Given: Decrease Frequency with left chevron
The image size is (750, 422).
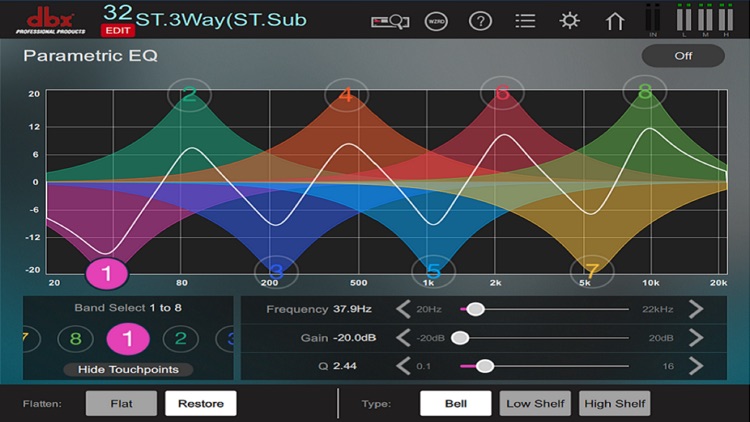Looking at the screenshot, I should (x=403, y=309).
